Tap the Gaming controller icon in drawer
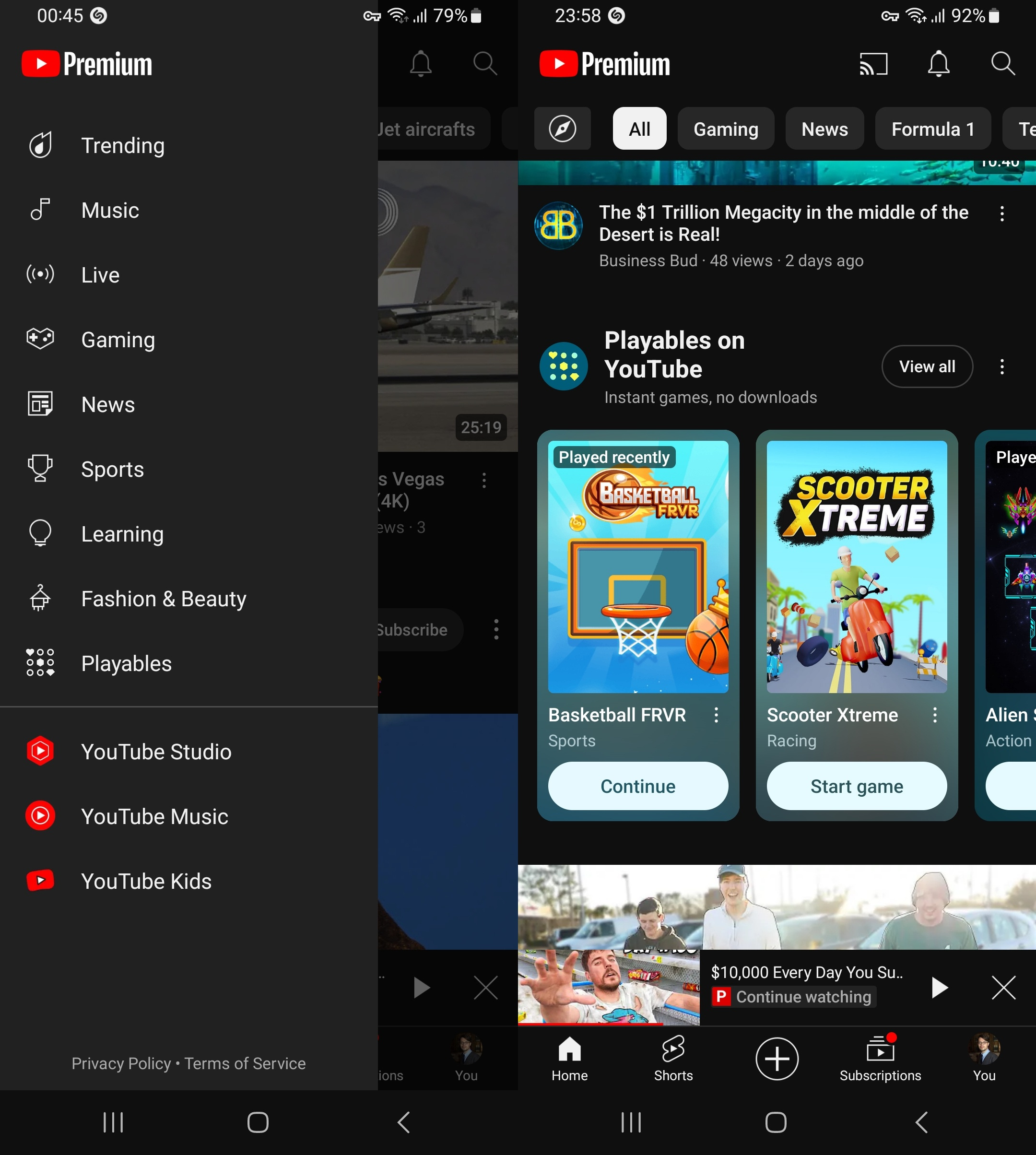The width and height of the screenshot is (1036, 1155). coord(40,339)
